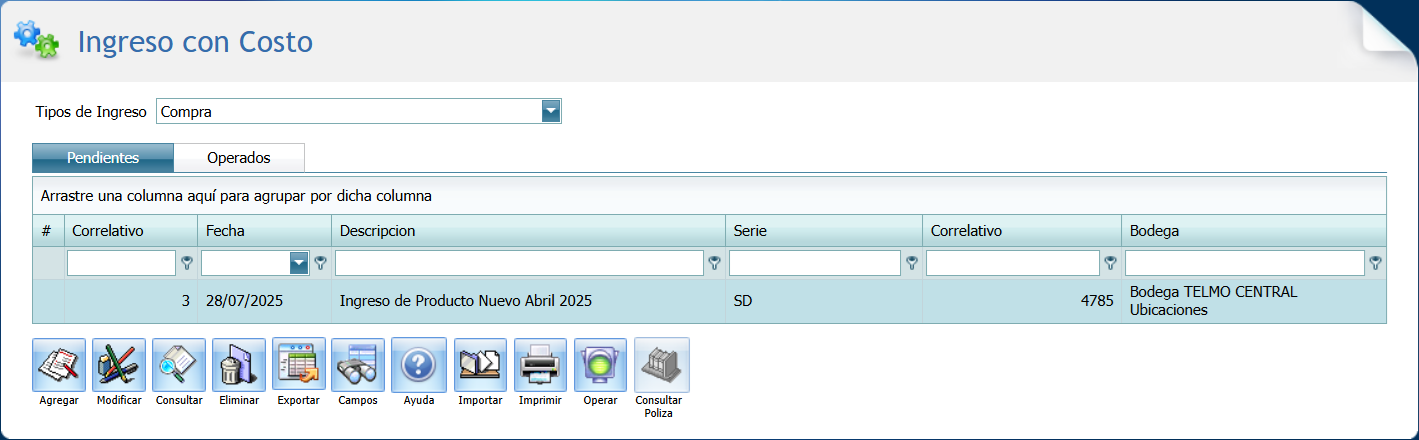Sort by the Bodega column header

point(1154,231)
